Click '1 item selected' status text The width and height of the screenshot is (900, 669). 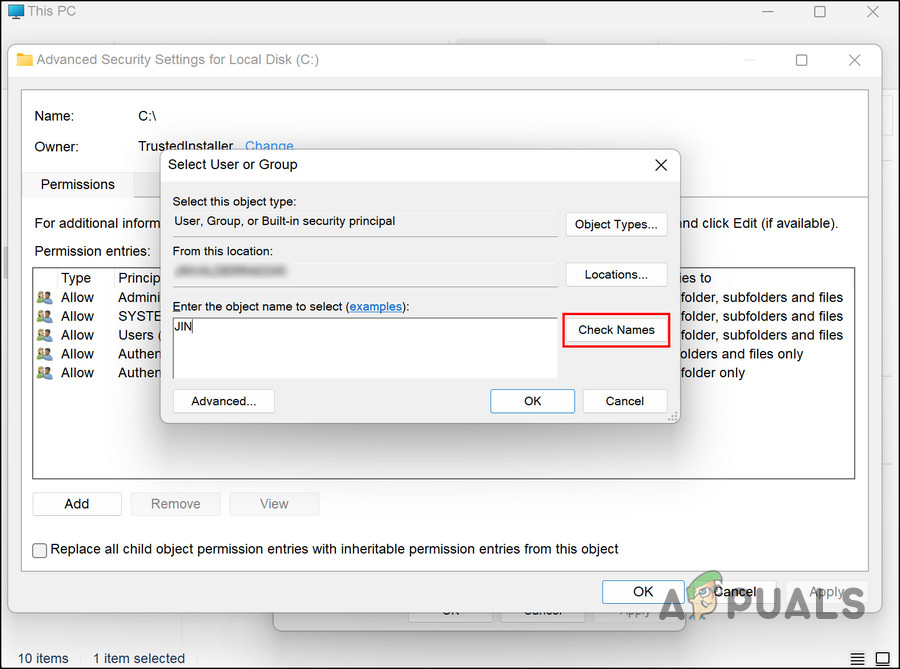tap(139, 659)
